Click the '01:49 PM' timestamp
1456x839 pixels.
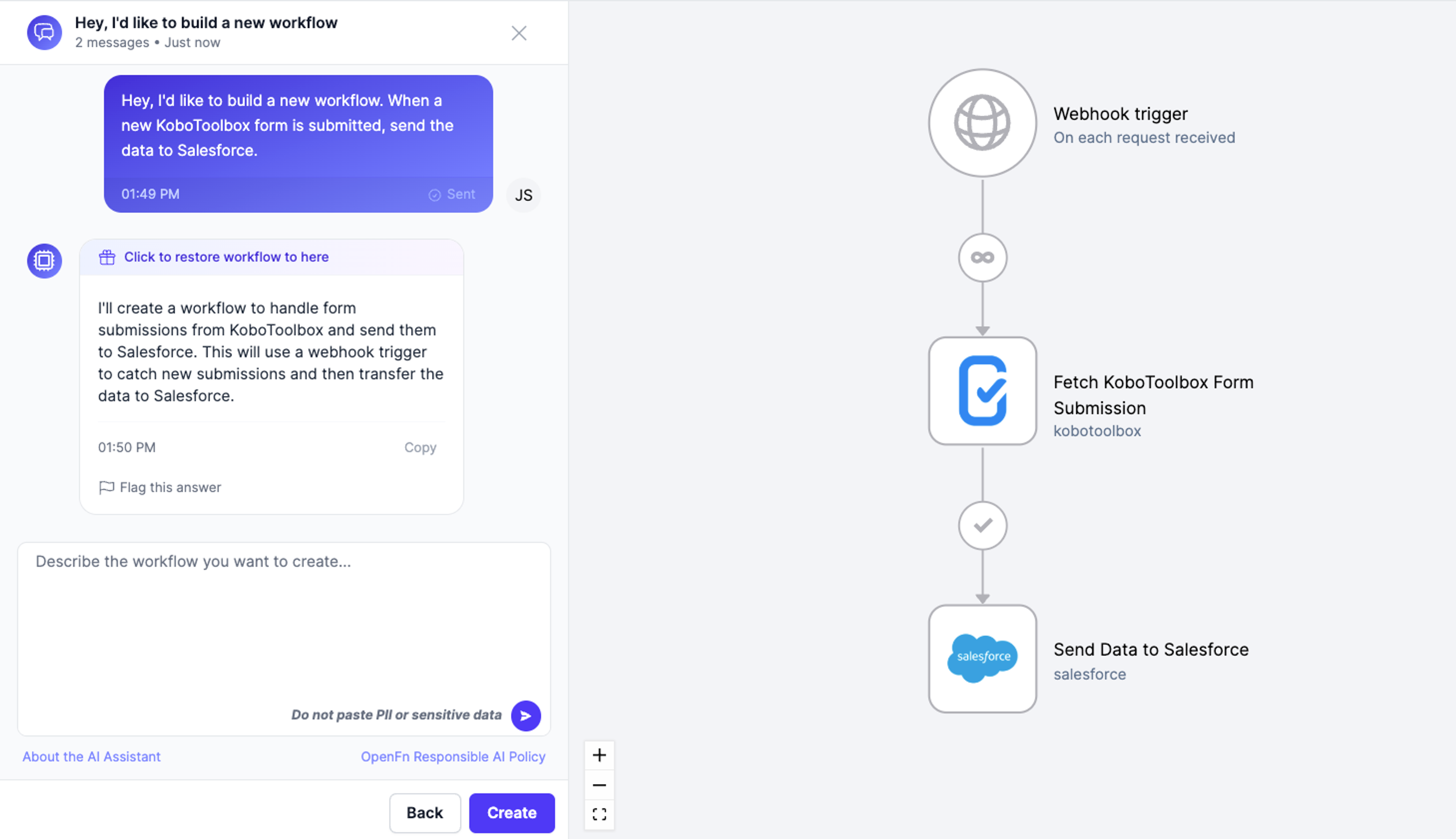150,194
